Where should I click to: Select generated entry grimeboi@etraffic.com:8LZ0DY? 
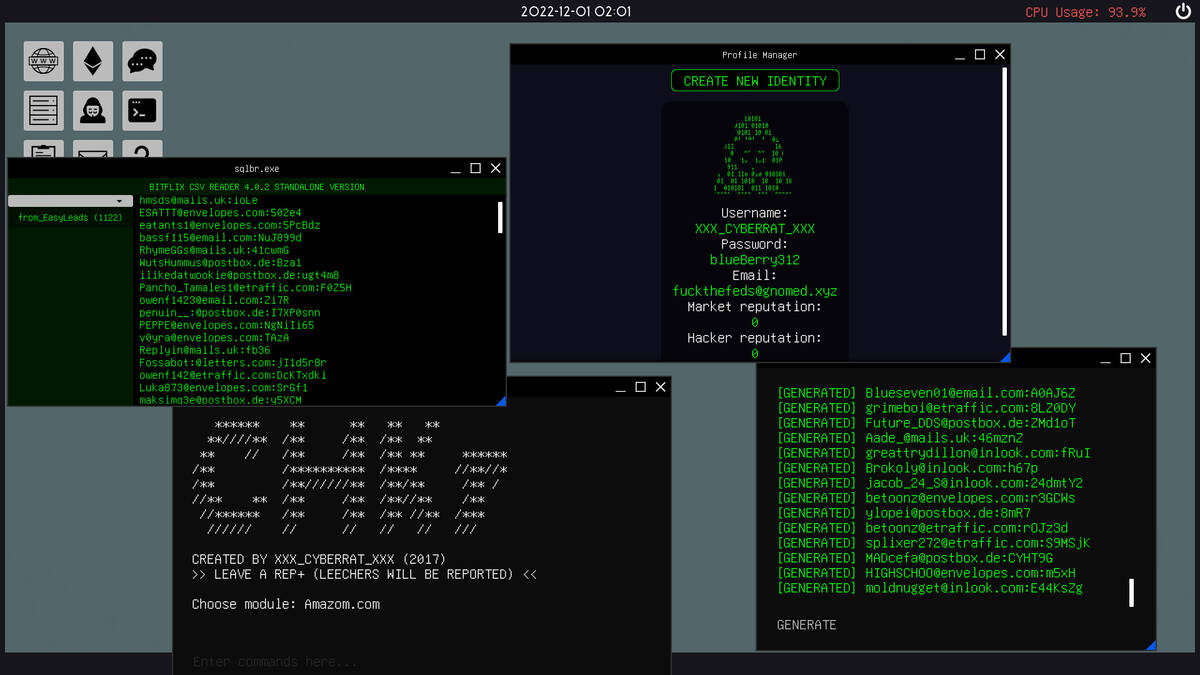click(926, 408)
